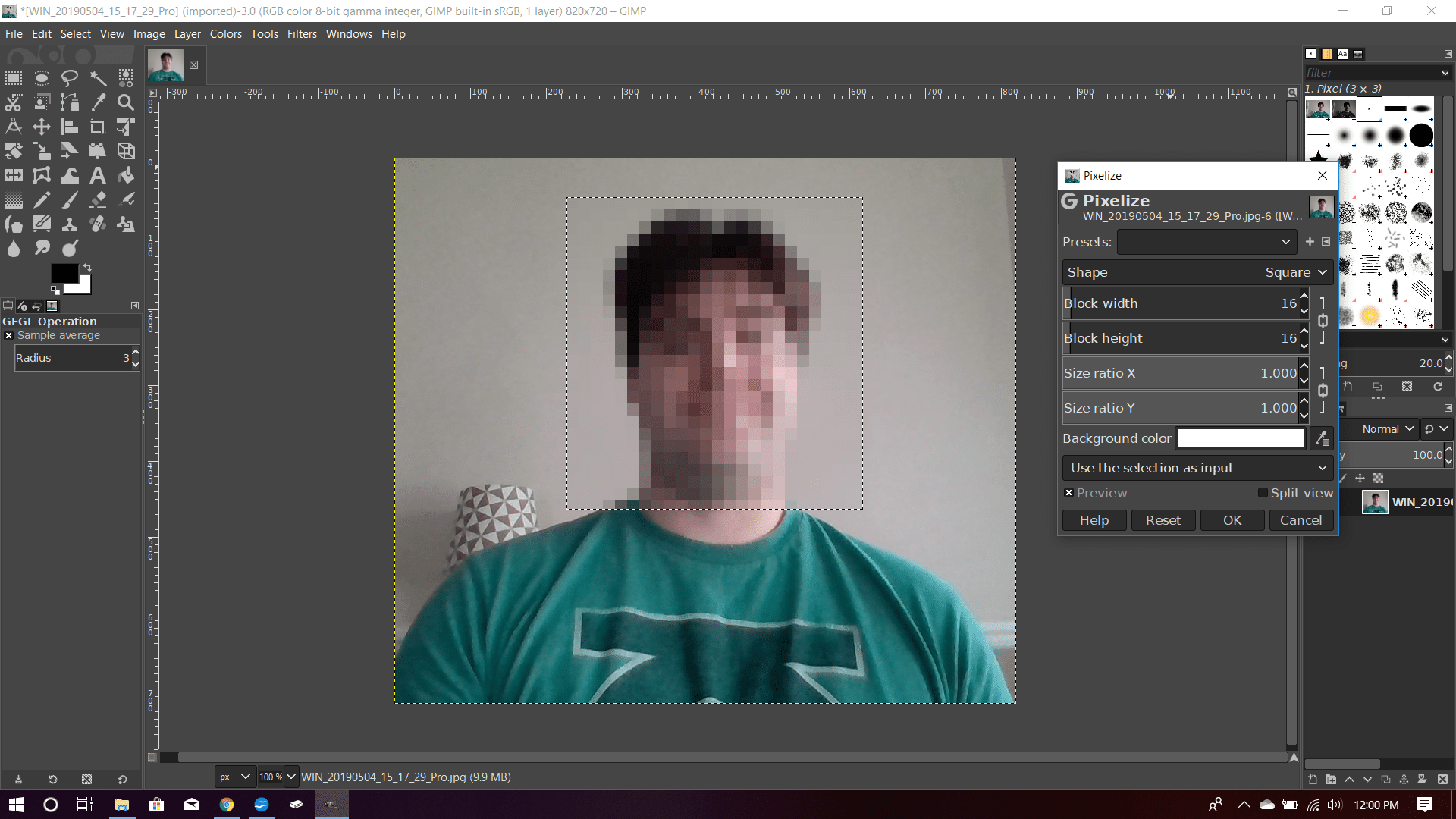
Task: Click the Reset button in Pixelize
Action: click(x=1163, y=520)
